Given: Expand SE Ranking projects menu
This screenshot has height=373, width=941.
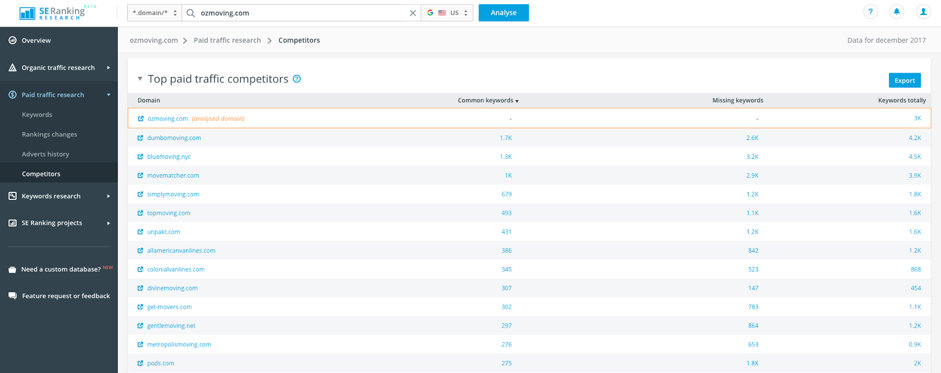Looking at the screenshot, I should coord(109,223).
